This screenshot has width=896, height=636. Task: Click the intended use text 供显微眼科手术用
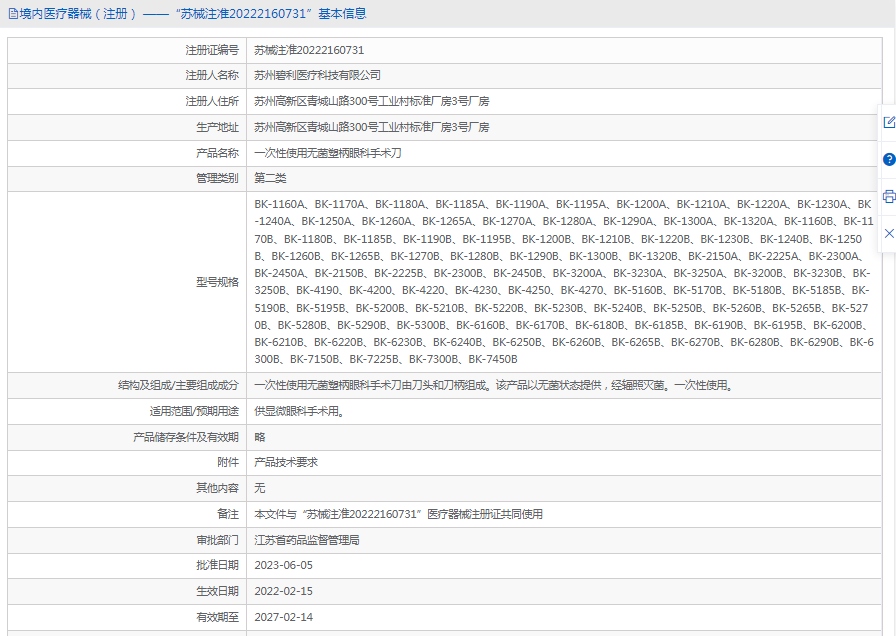point(299,411)
